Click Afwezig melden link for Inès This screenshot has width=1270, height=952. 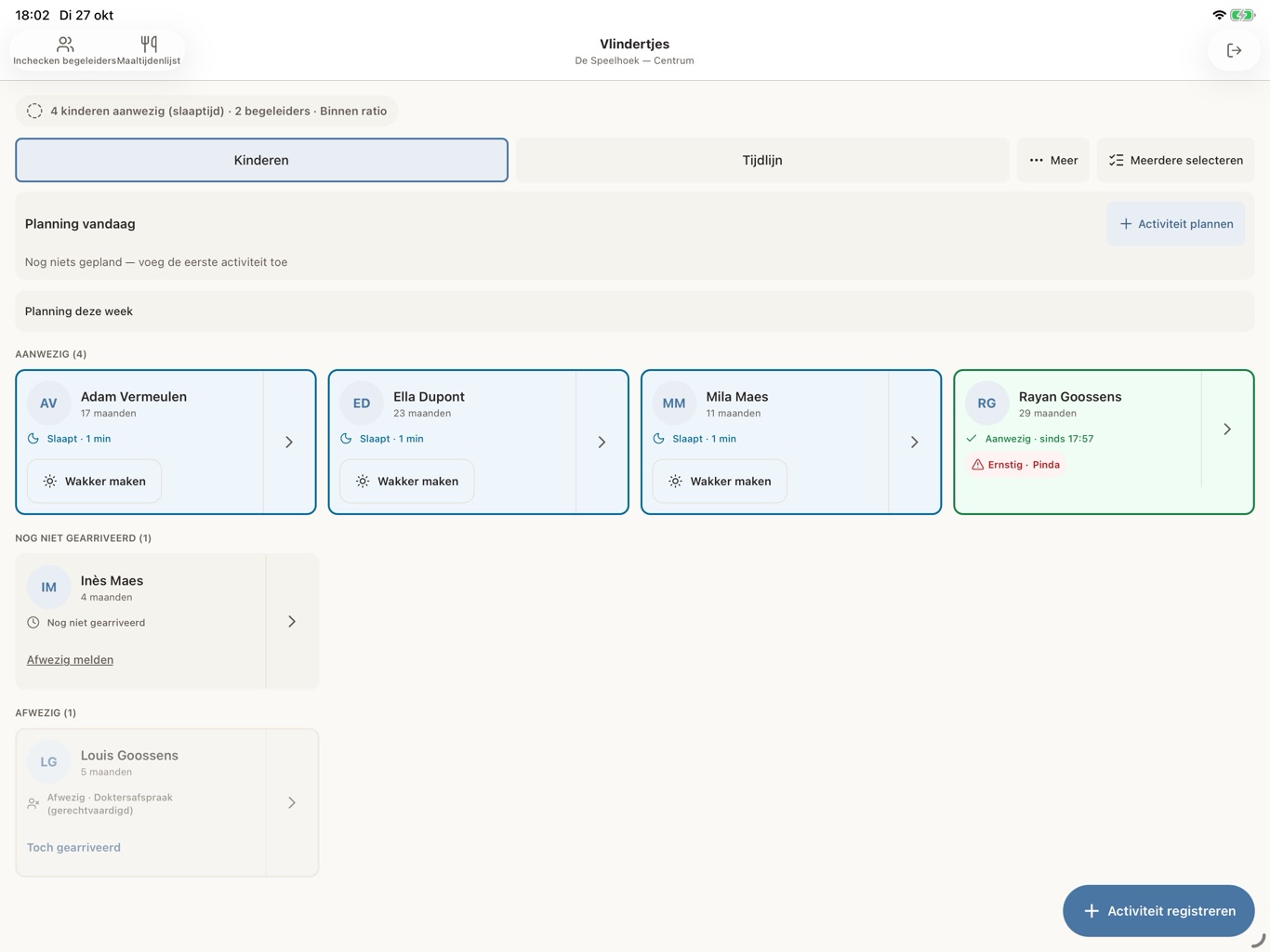tap(70, 660)
